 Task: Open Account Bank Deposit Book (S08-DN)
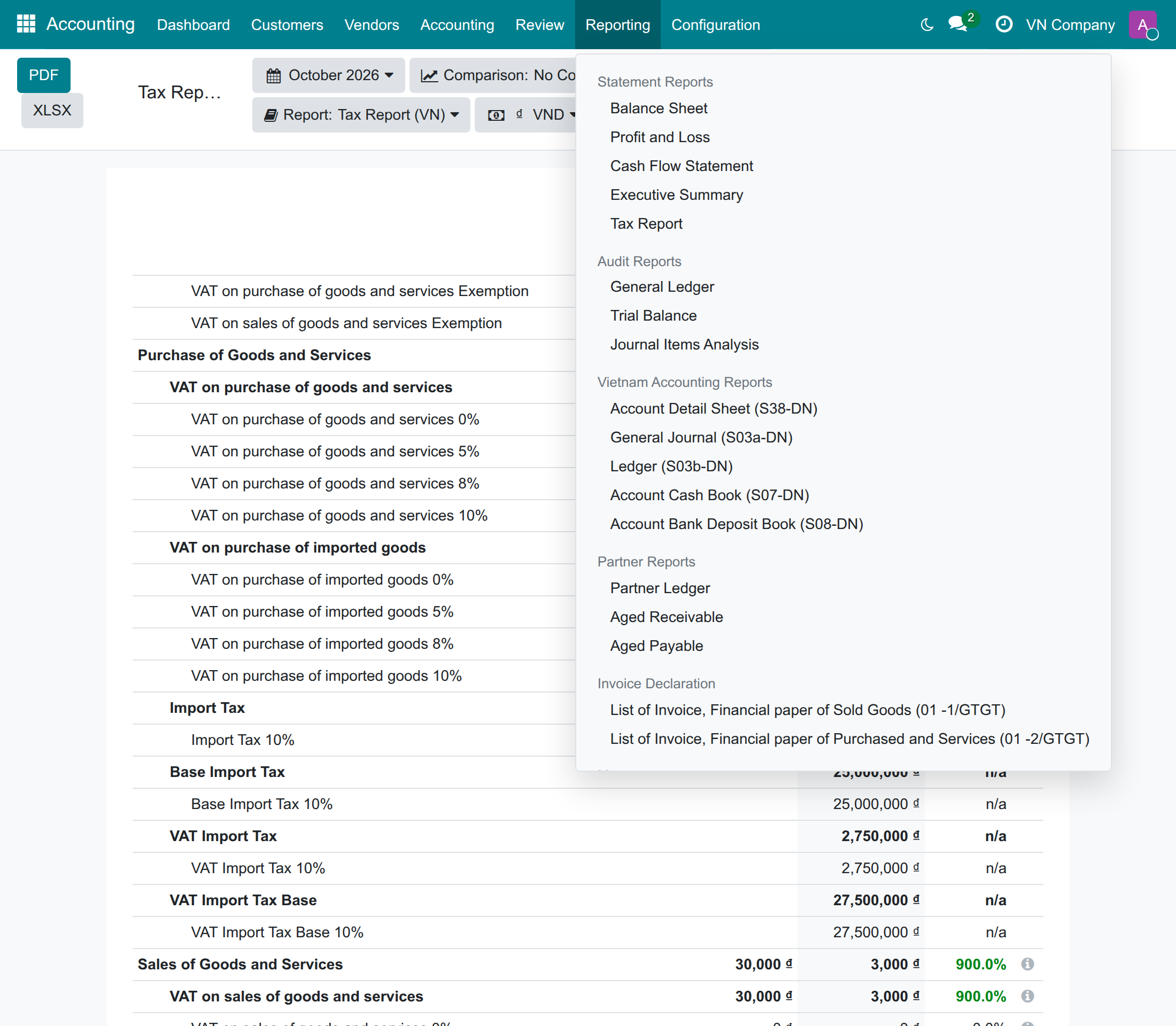coord(736,524)
